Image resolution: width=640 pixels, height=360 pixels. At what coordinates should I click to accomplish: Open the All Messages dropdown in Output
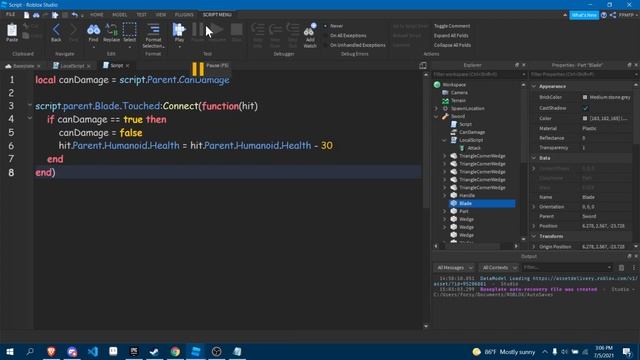point(454,268)
